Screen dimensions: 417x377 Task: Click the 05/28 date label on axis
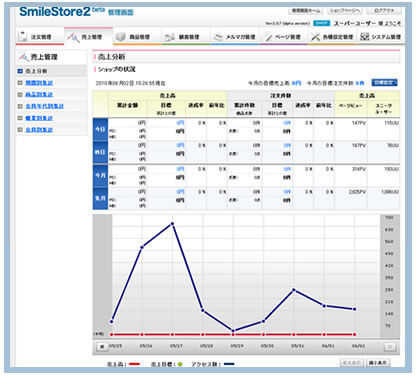[207, 346]
